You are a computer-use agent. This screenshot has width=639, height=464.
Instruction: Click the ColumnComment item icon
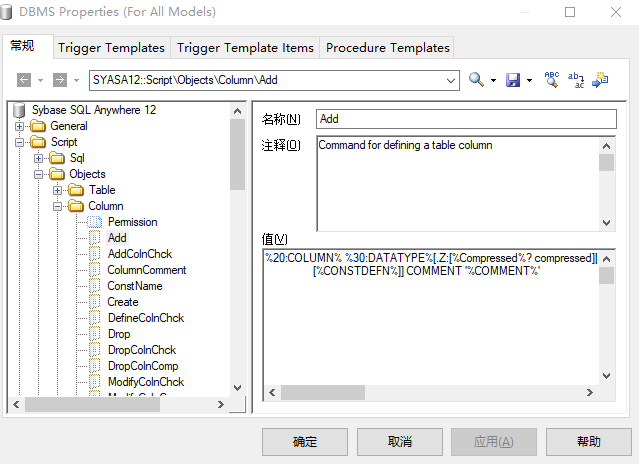coord(95,270)
